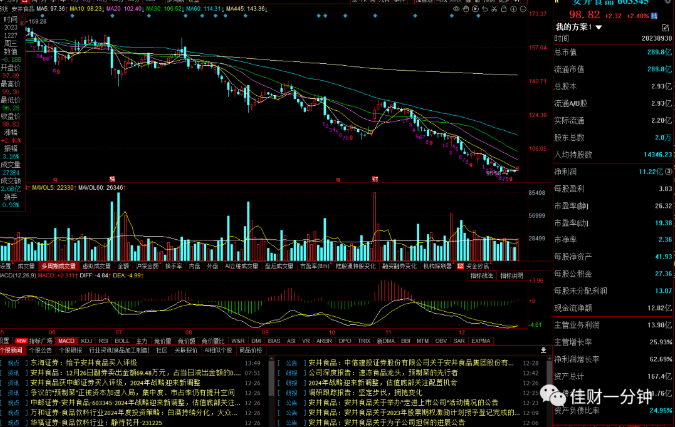
Task: Open the 个股研报 tab
Action: [71, 350]
